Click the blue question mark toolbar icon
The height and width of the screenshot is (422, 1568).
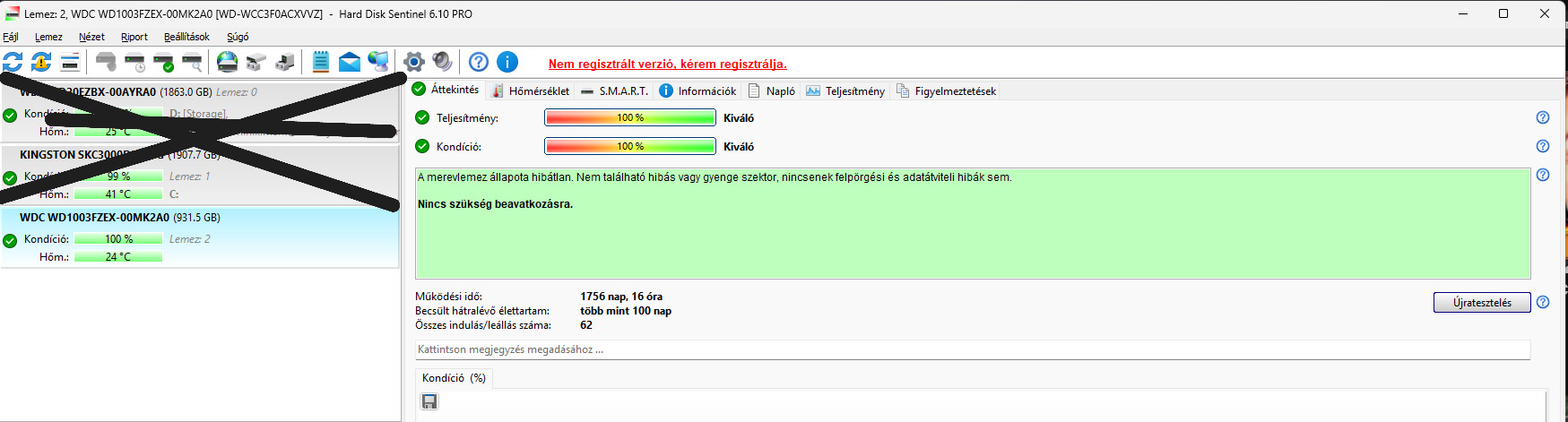(x=479, y=62)
